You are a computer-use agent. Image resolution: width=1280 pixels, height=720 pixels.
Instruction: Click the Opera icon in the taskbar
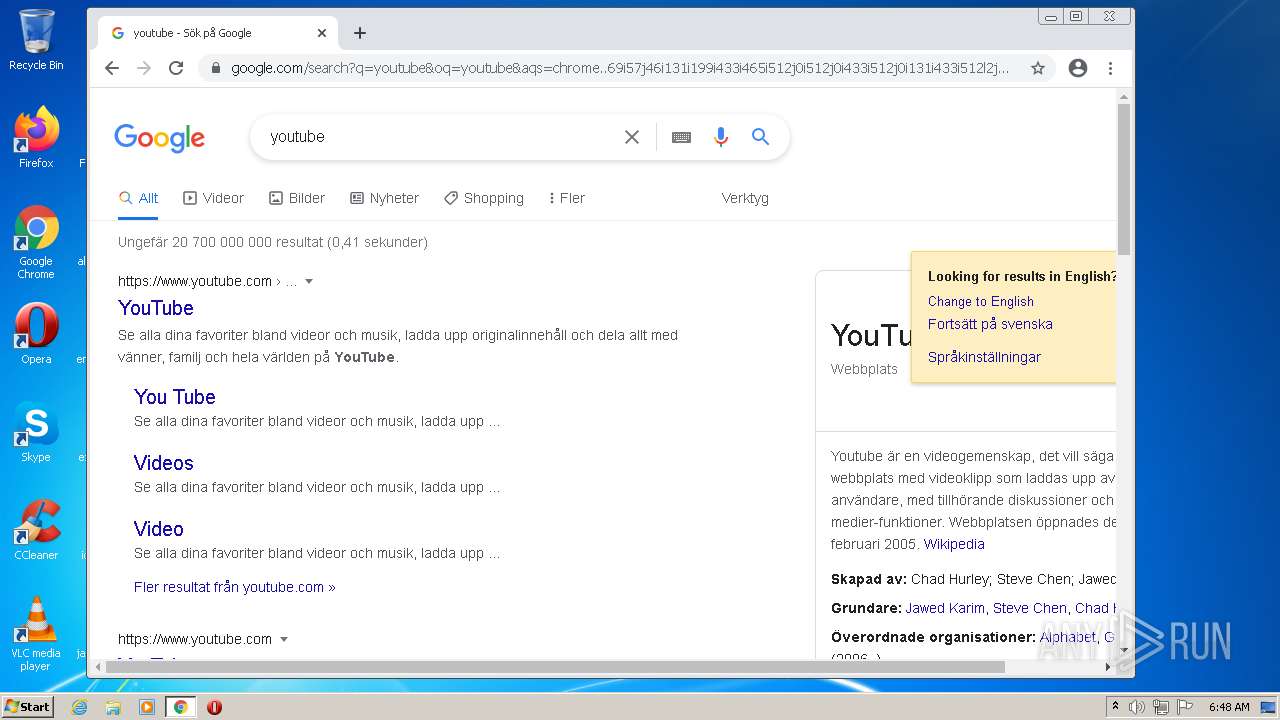214,707
